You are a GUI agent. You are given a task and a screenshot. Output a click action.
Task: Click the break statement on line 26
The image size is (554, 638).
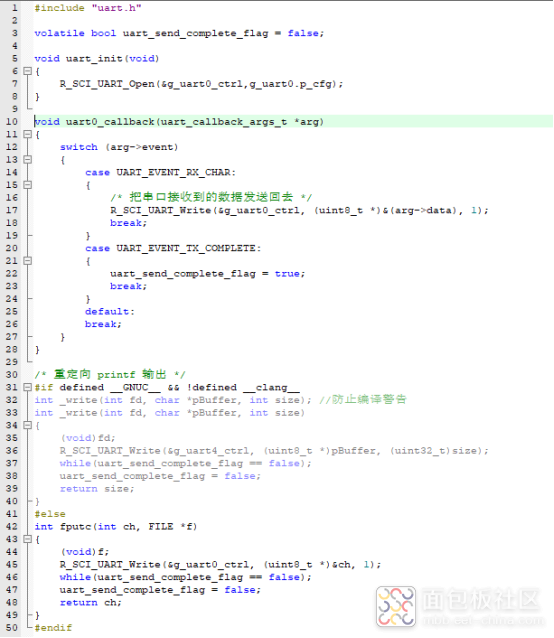click(x=103, y=324)
